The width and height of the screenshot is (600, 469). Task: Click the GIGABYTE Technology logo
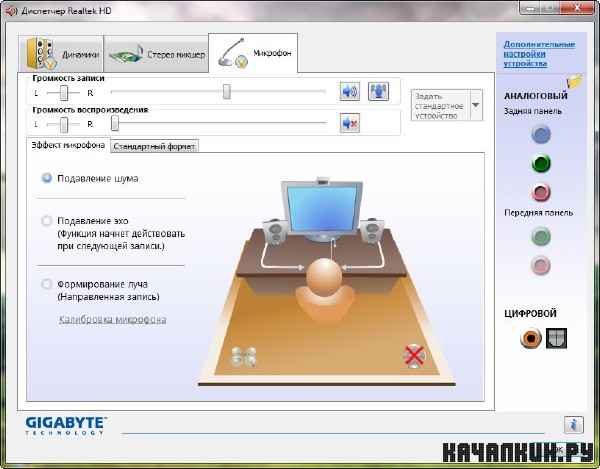pyautogui.click(x=66, y=426)
